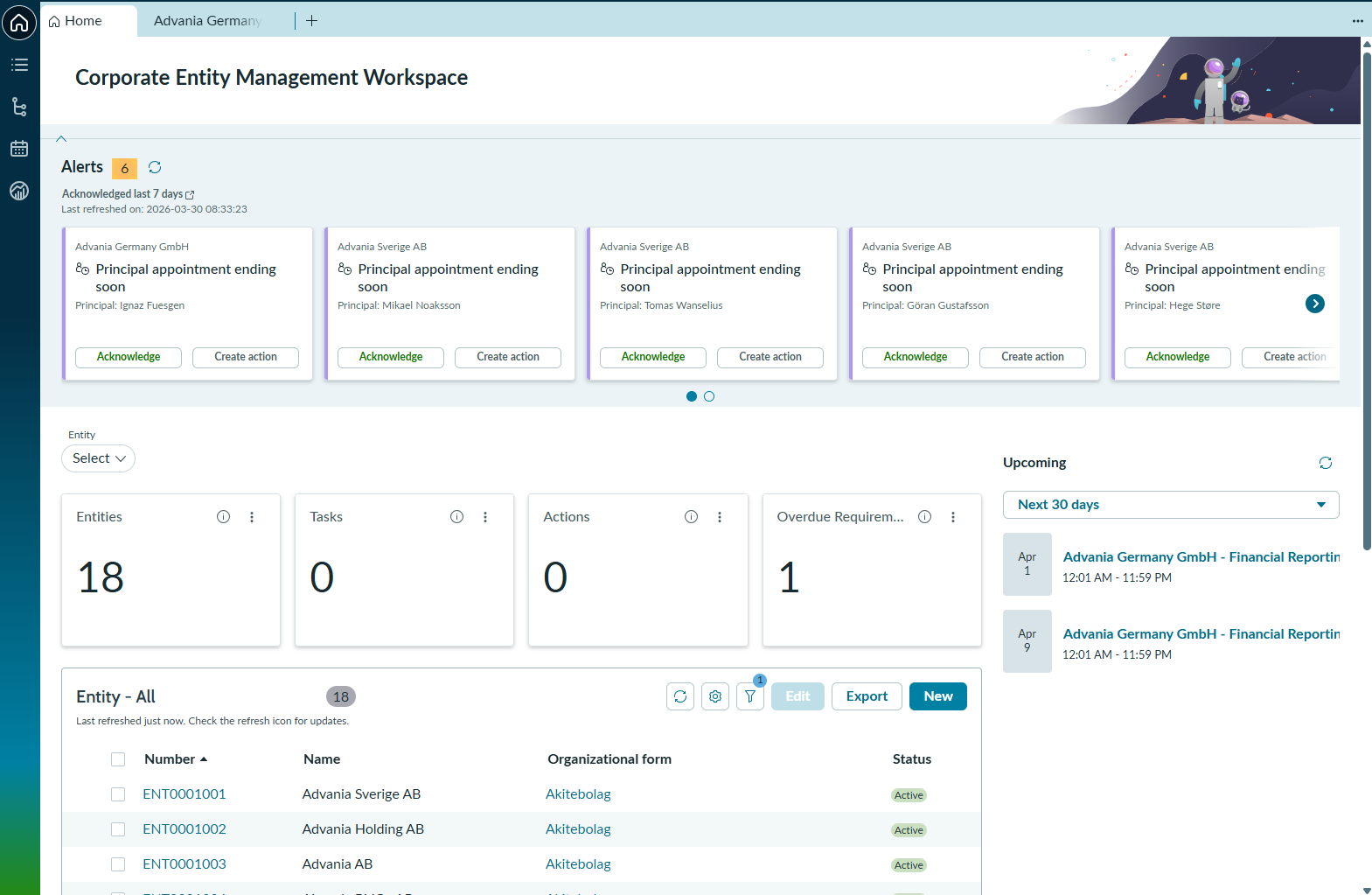Show info for Actions card
The image size is (1372, 895).
pos(692,517)
